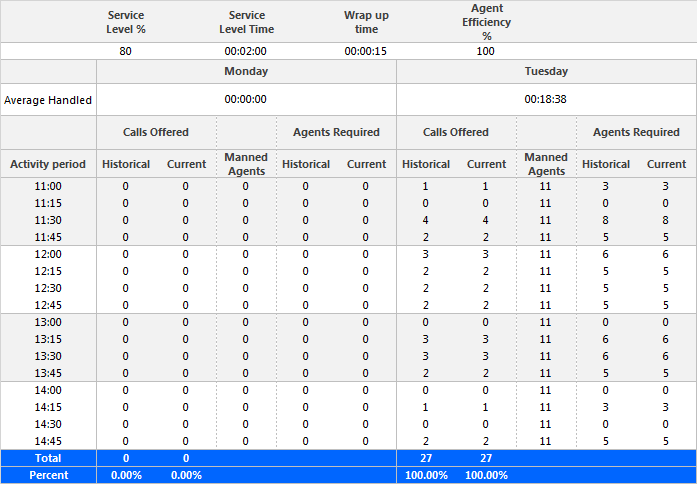Select the Tuesday column header
The image size is (697, 484).
tap(546, 71)
